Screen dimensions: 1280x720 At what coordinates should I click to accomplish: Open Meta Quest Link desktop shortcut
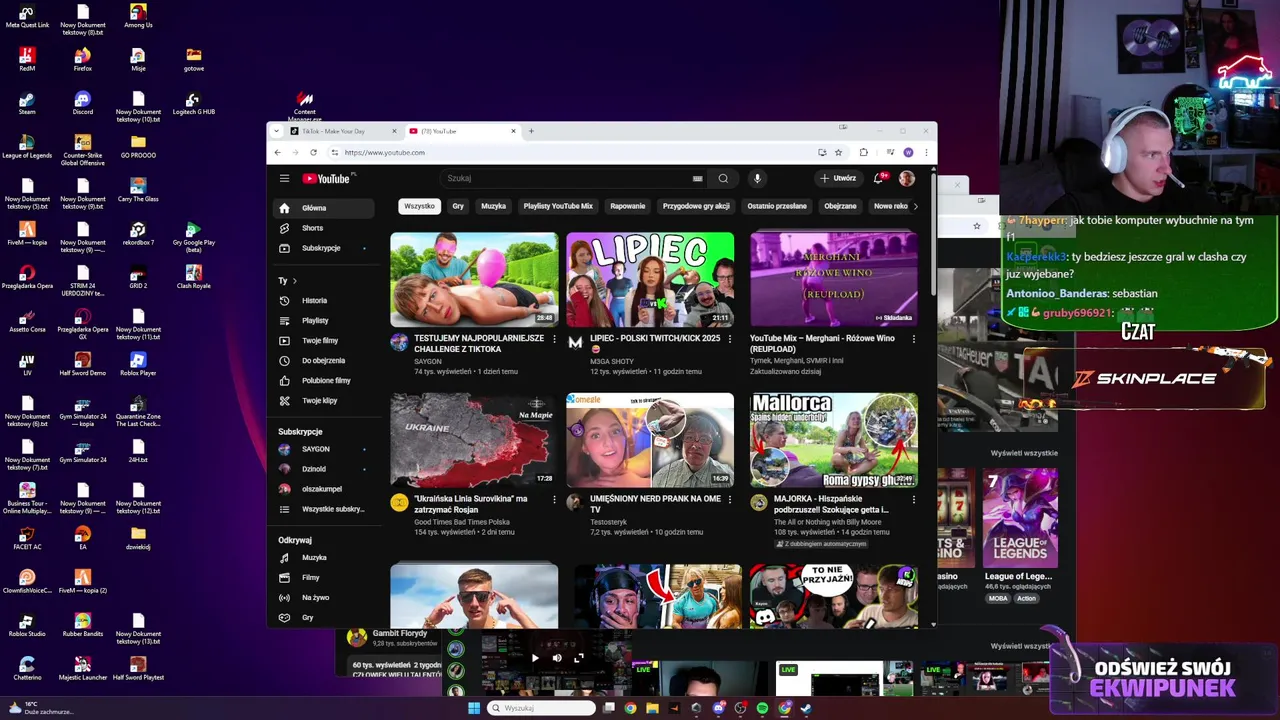27,17
